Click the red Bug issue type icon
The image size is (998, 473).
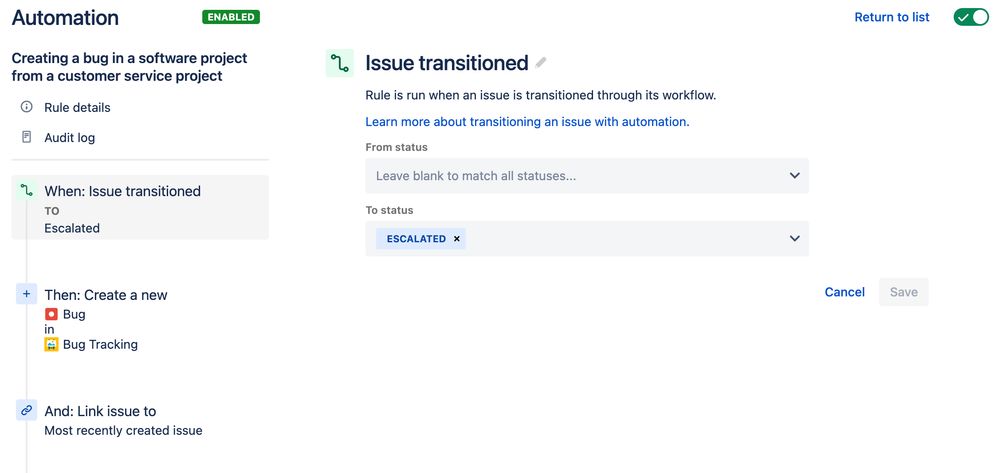pos(52,314)
